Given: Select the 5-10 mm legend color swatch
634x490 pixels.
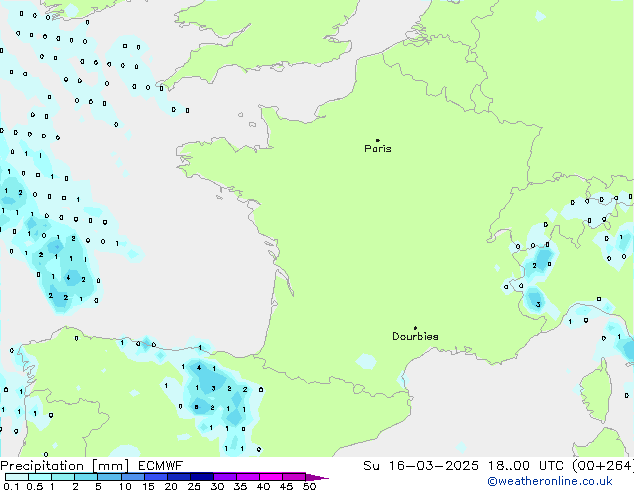Looking at the screenshot, I should pos(109,477).
